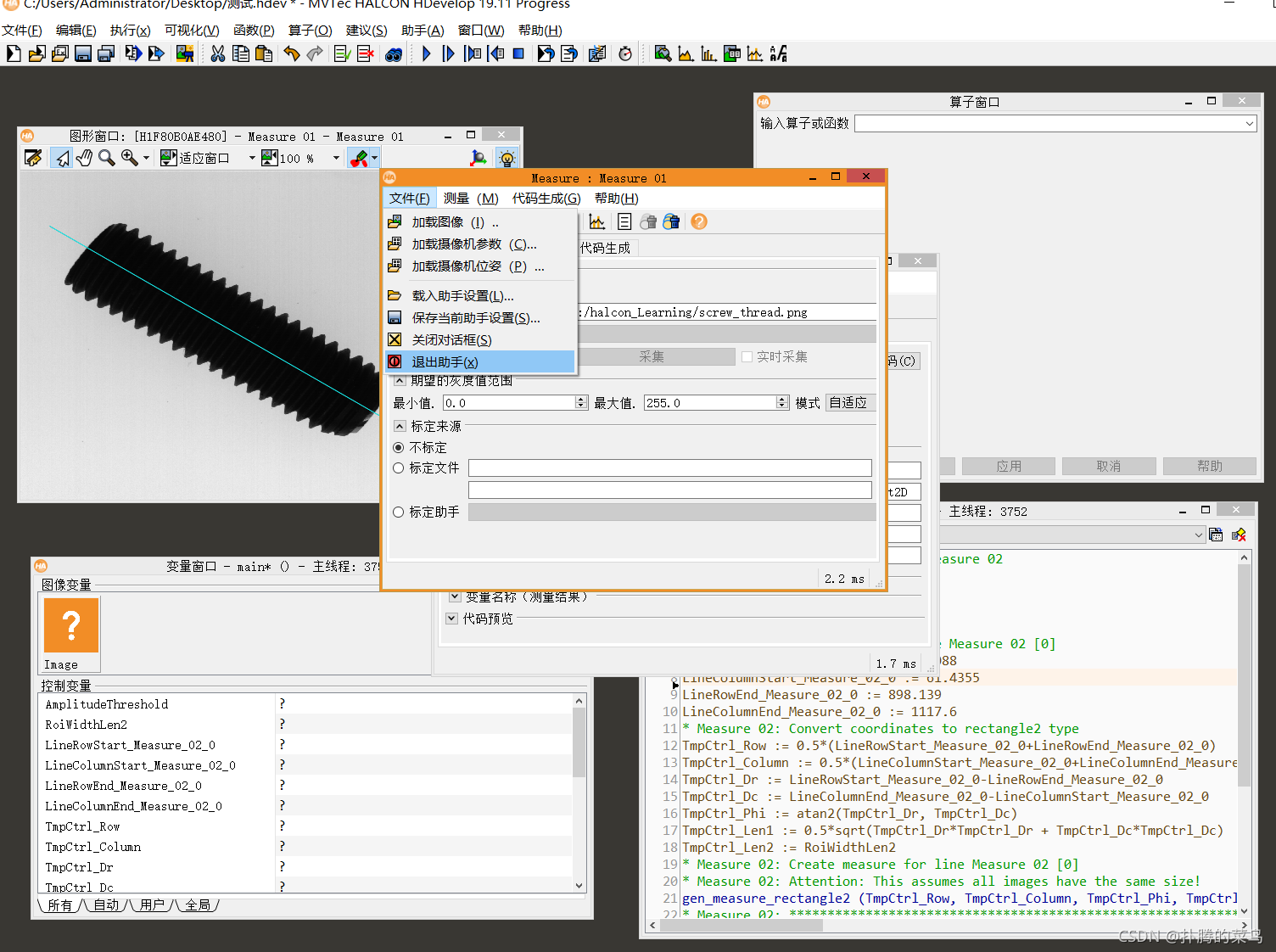Click the Cut scissors icon
1276x952 pixels.
pyautogui.click(x=218, y=53)
